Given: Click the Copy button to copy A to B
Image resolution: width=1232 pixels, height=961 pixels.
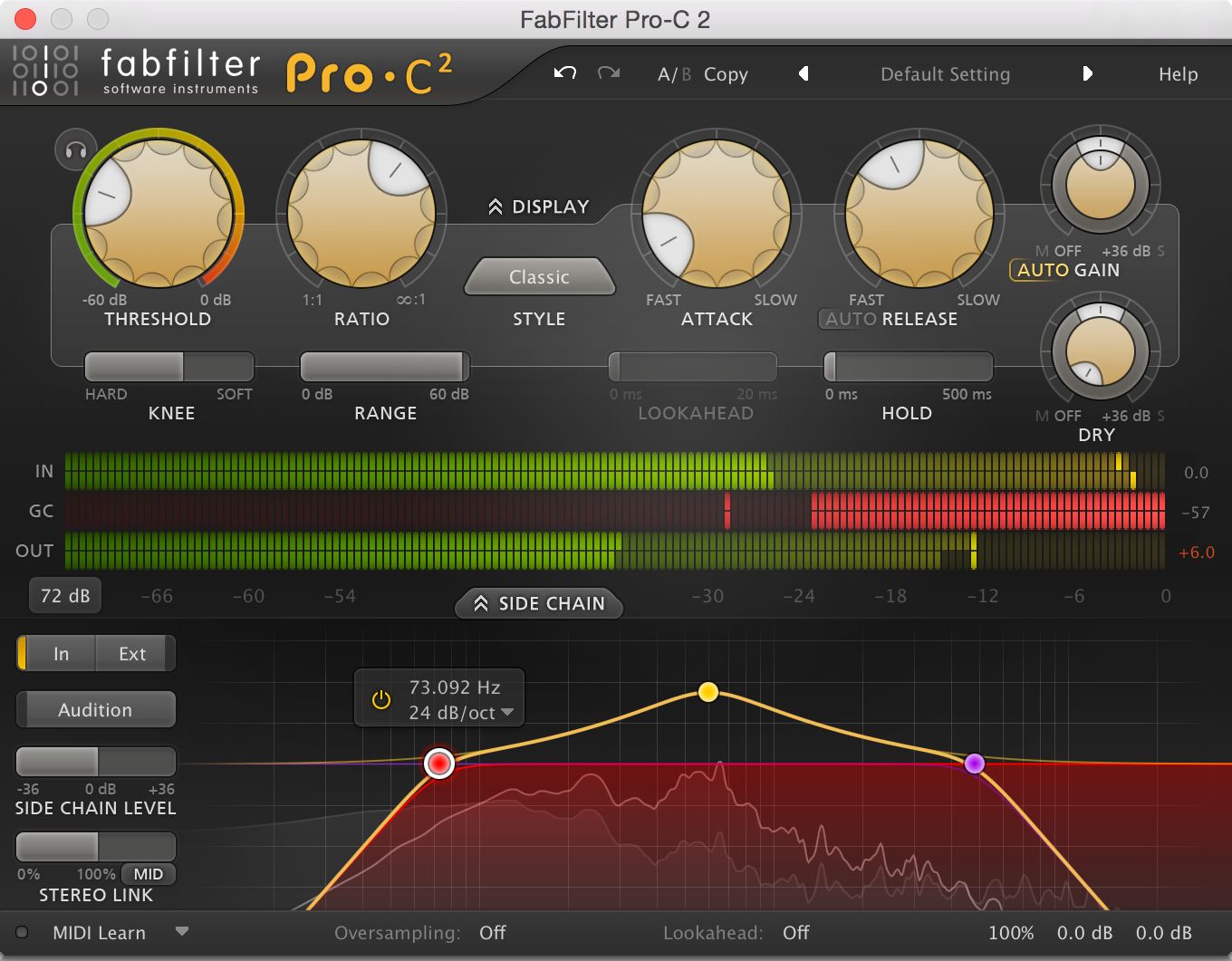Looking at the screenshot, I should click(x=725, y=74).
